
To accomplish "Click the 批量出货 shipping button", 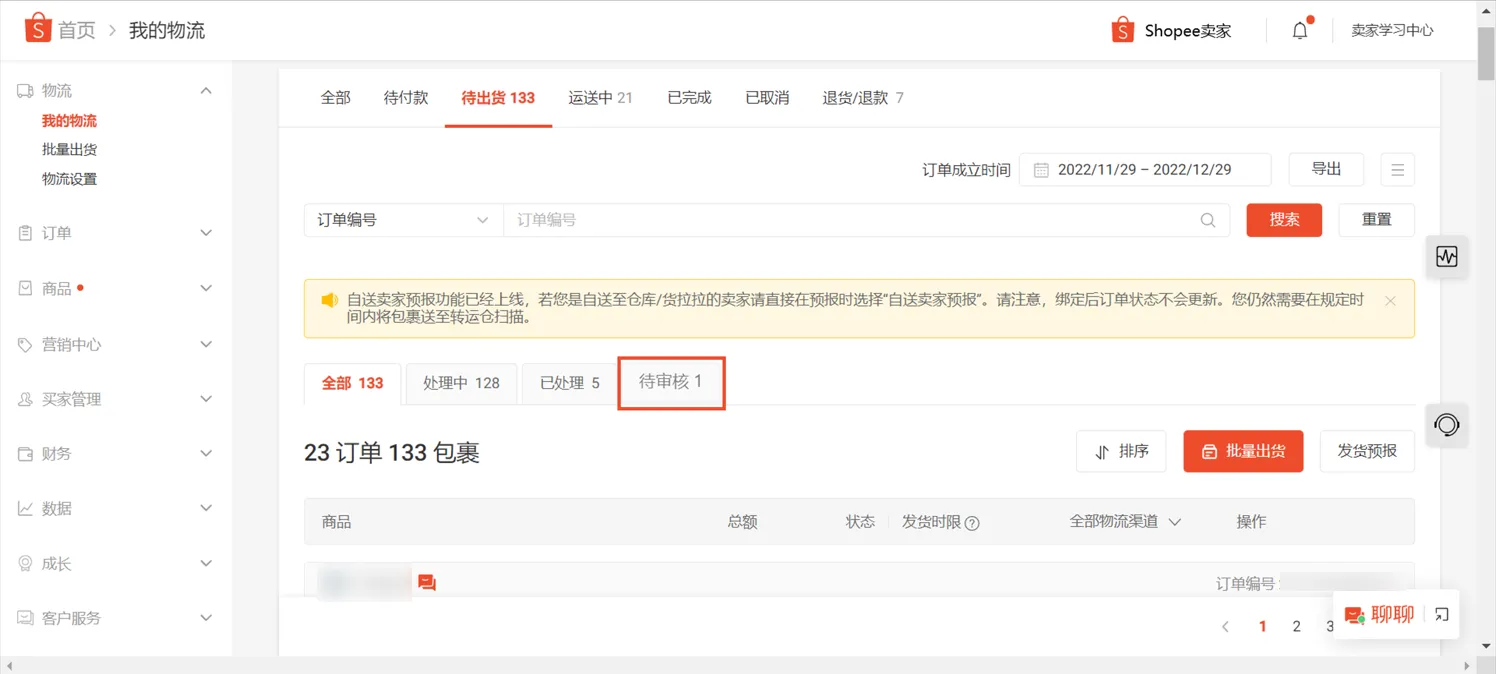I will click(x=1243, y=451).
